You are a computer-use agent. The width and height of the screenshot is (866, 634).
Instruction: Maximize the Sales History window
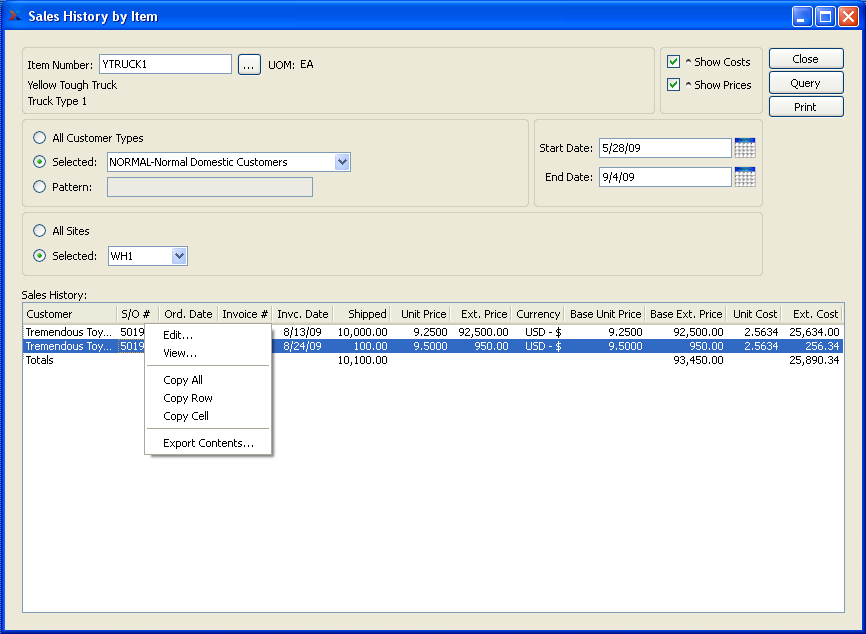(825, 16)
